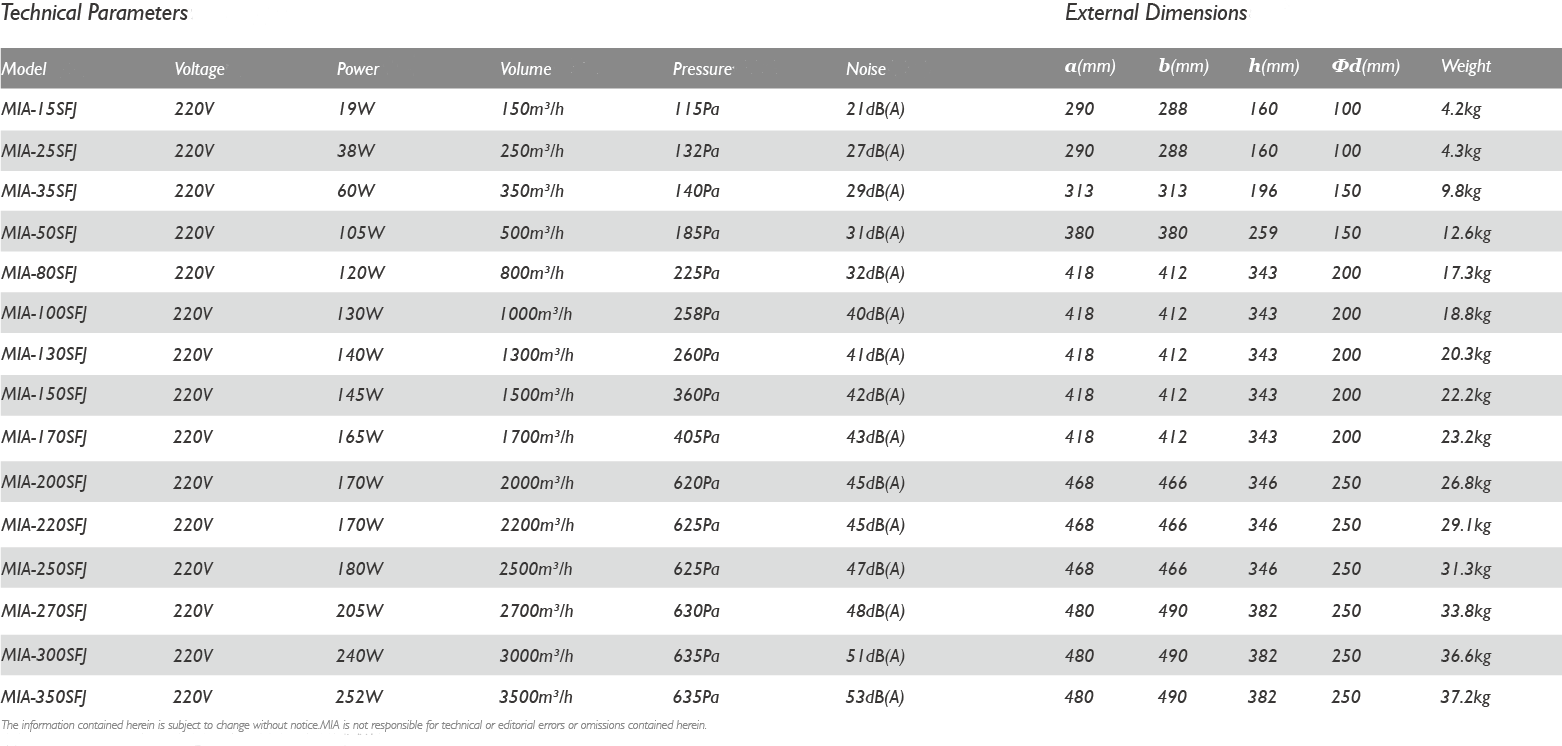Image resolution: width=1562 pixels, height=746 pixels.
Task: Click the Technical Parameters heading
Action: click(x=94, y=13)
